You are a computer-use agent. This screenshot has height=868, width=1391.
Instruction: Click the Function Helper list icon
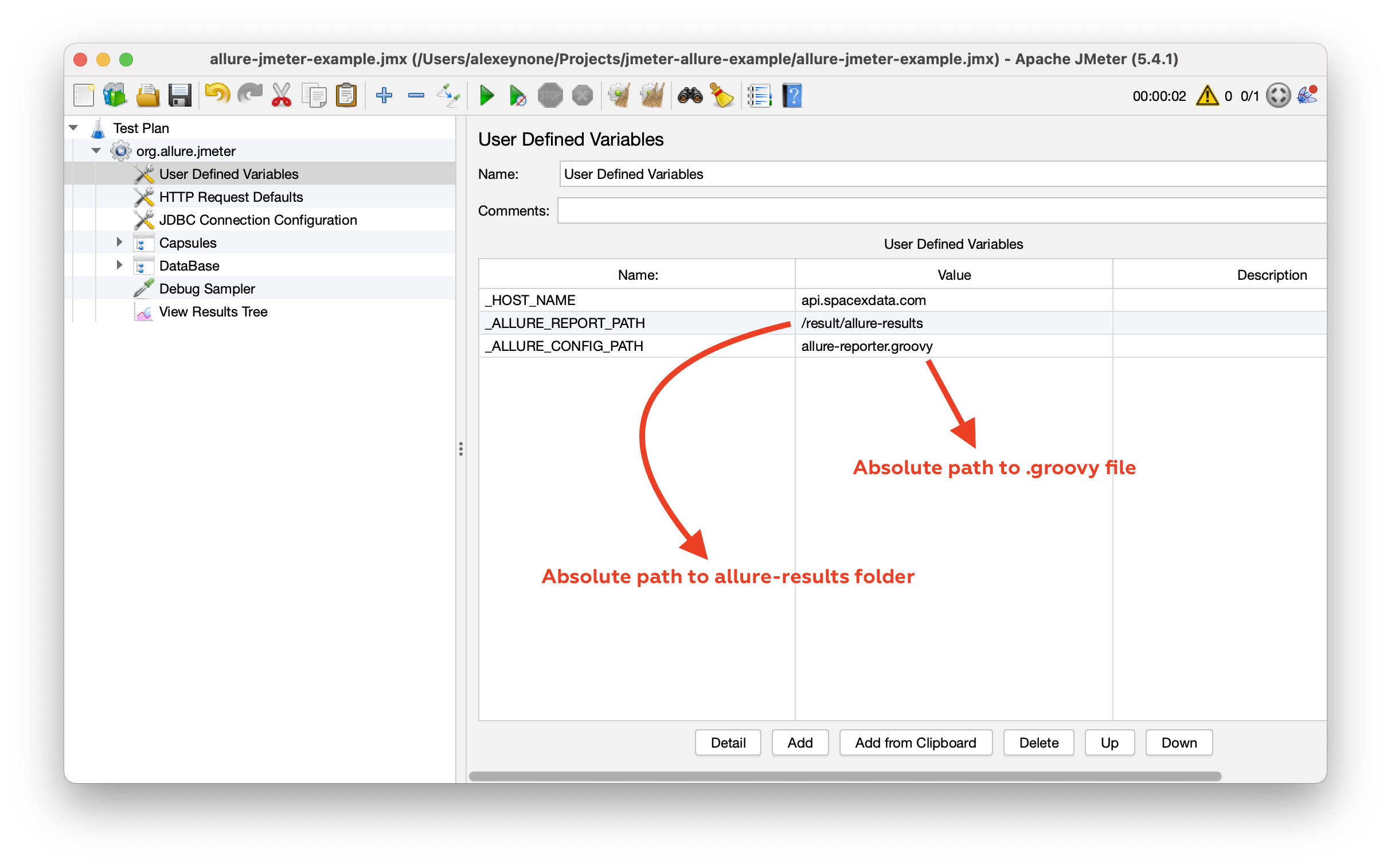tap(759, 95)
